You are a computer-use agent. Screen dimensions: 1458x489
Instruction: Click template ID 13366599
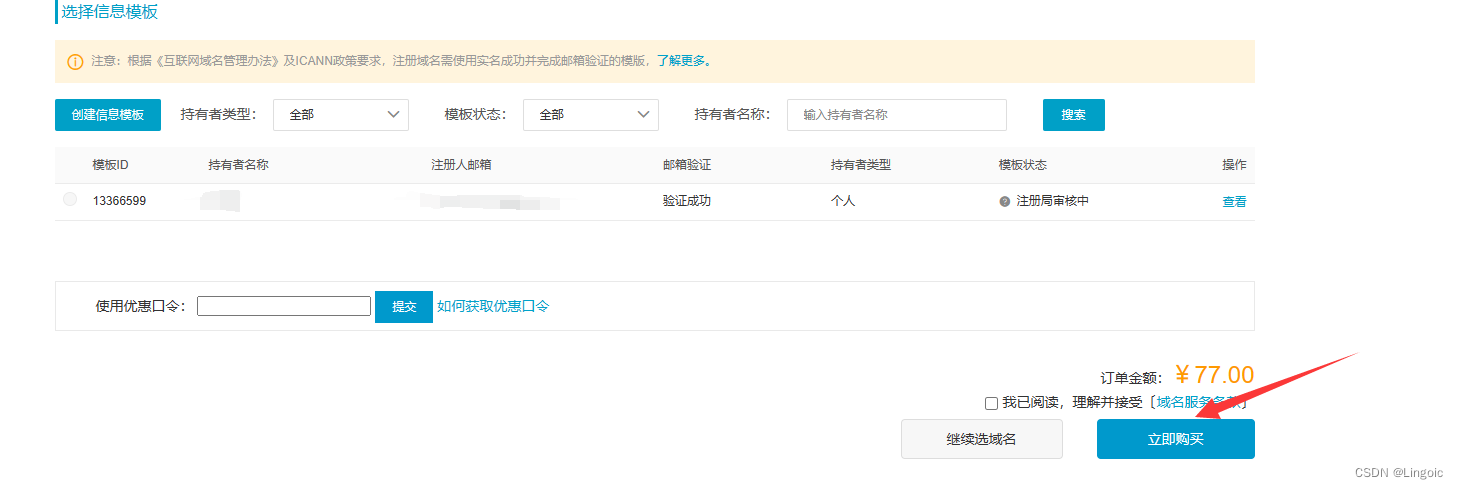(119, 201)
